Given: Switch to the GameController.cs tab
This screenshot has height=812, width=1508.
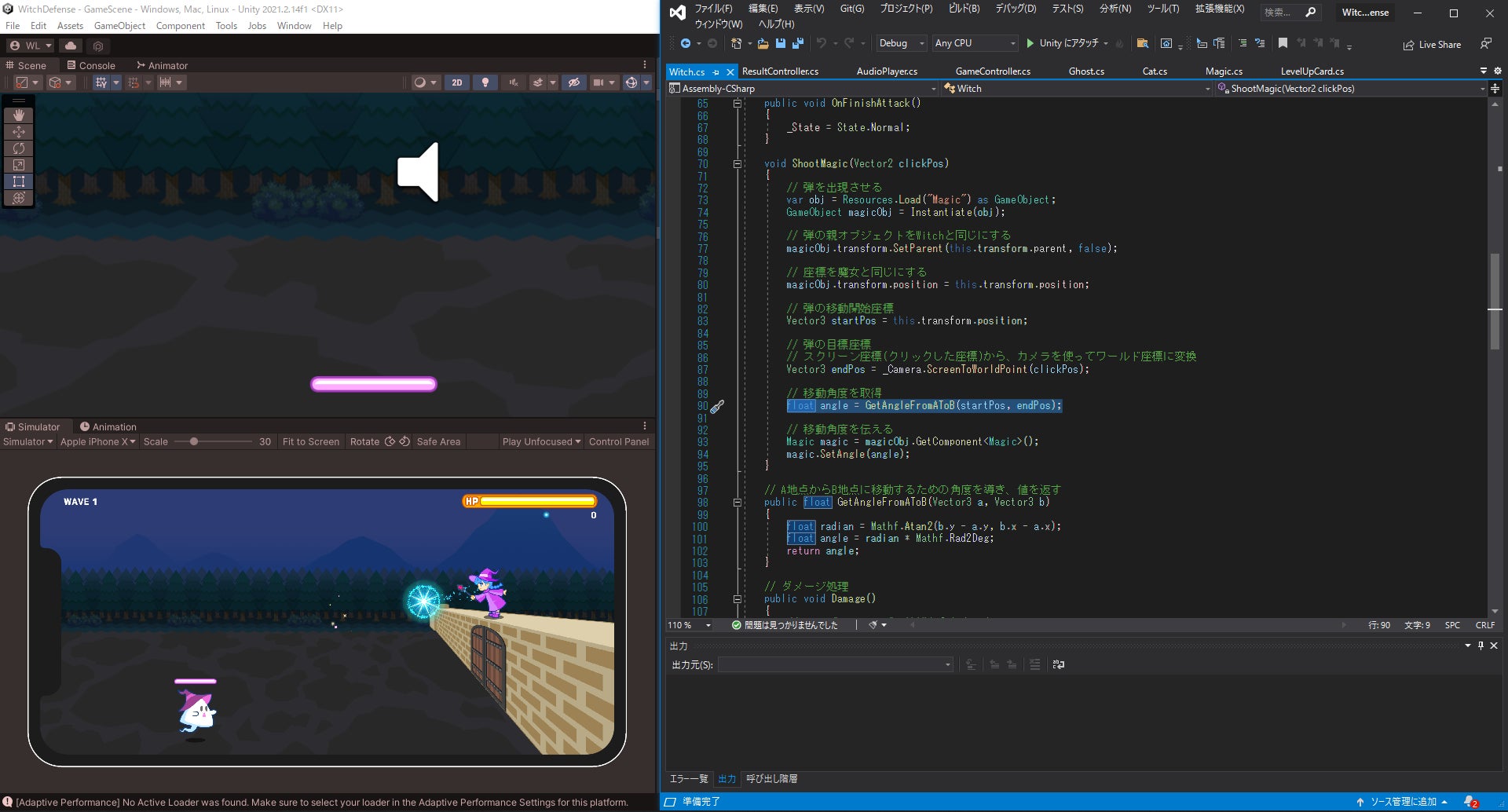Looking at the screenshot, I should 993,71.
